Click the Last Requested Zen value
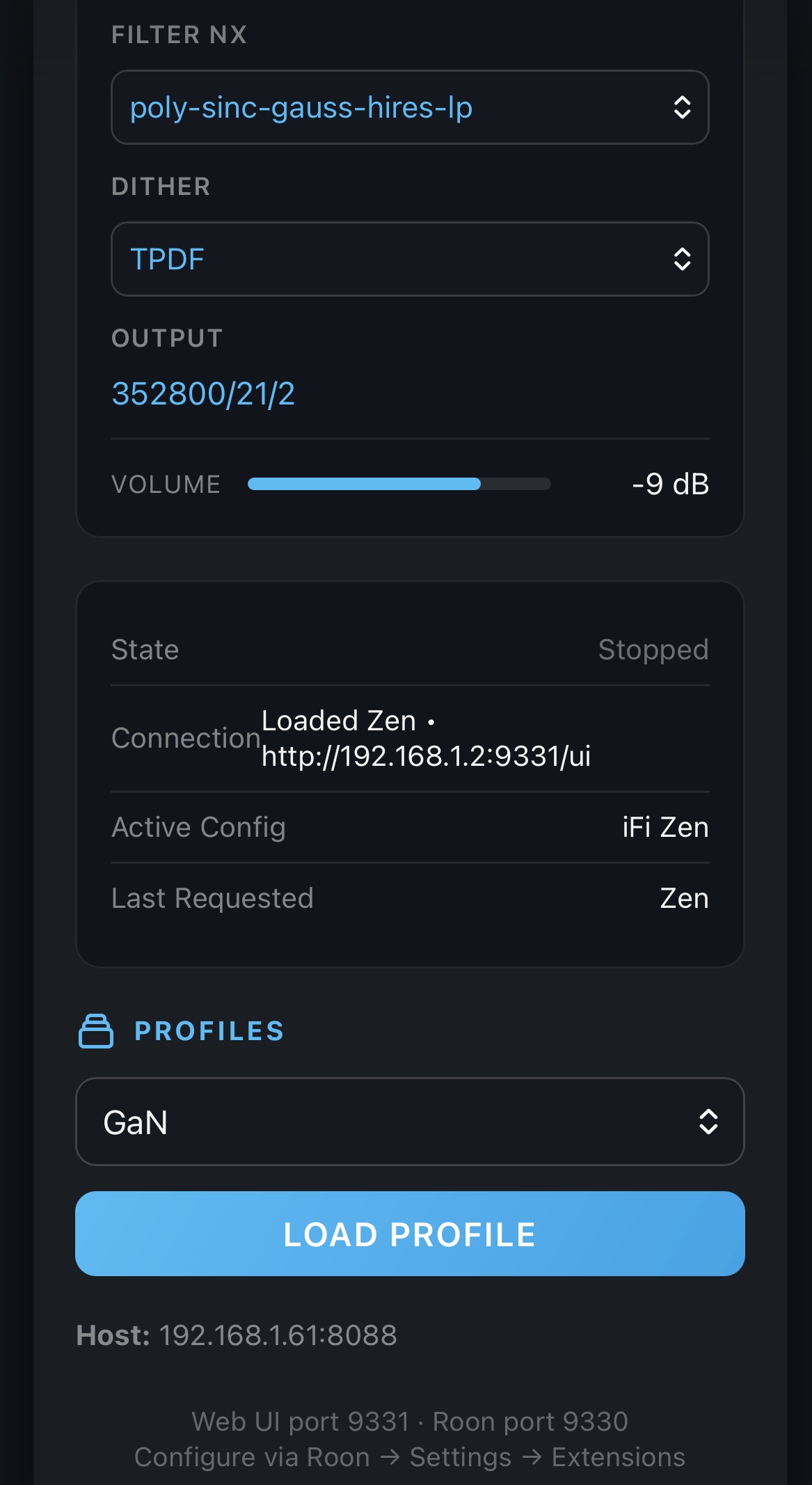 coord(684,898)
